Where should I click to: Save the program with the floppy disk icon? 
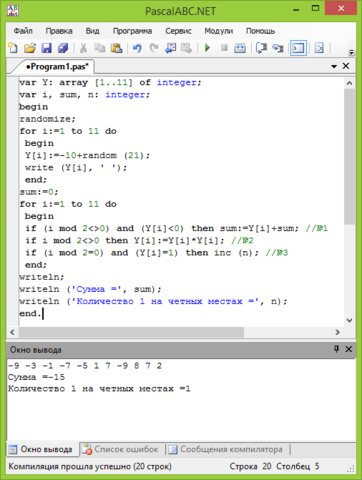click(x=46, y=48)
